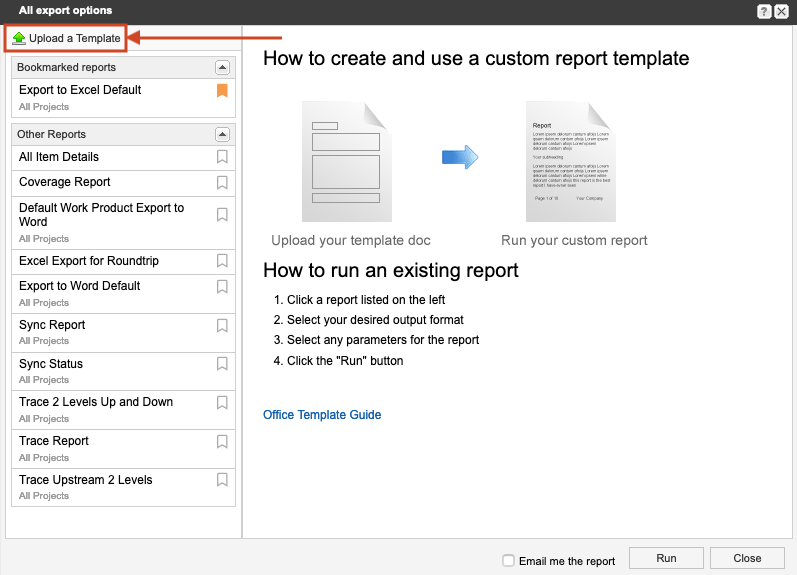The image size is (797, 575).
Task: Open the Office Template Guide link
Action: [322, 415]
